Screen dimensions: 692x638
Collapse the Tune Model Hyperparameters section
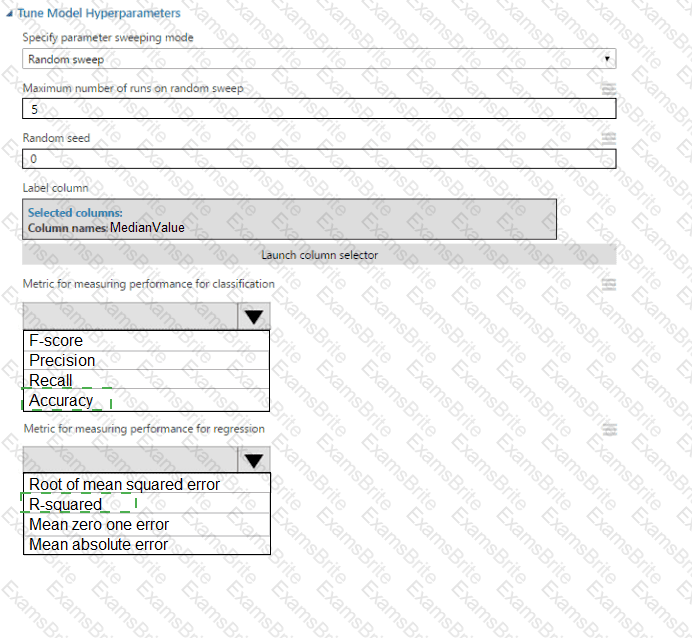pyautogui.click(x=11, y=13)
